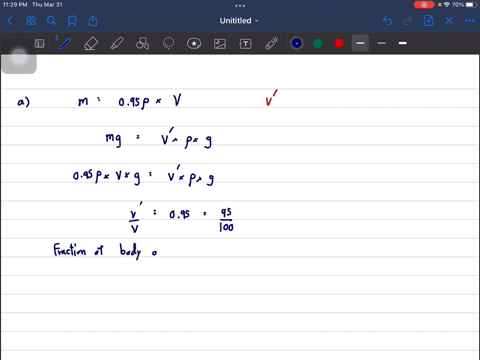This screenshot has width=480, height=360.
Task: Expand the Untitled document title menu
Action: click(x=239, y=21)
